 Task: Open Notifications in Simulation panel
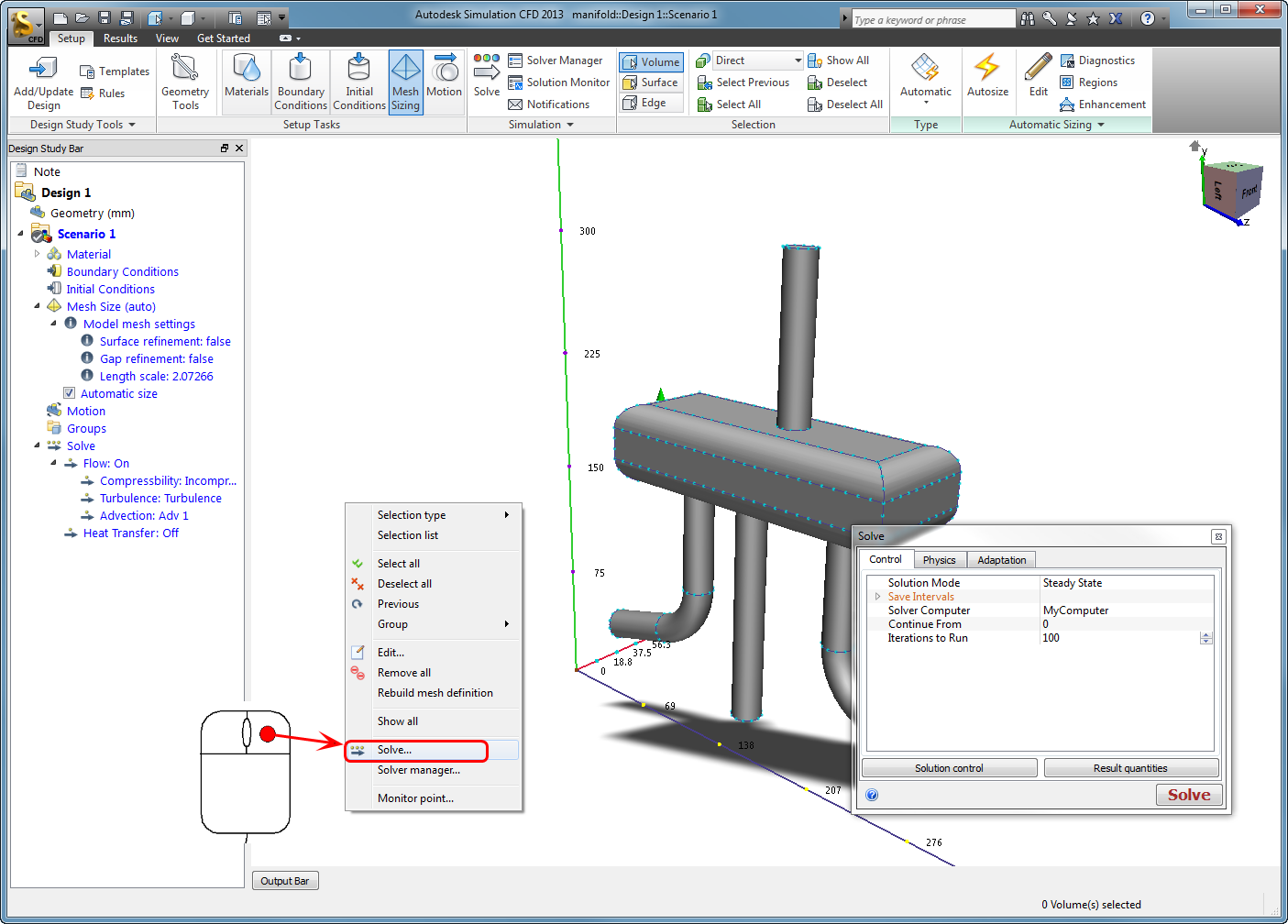pos(549,104)
